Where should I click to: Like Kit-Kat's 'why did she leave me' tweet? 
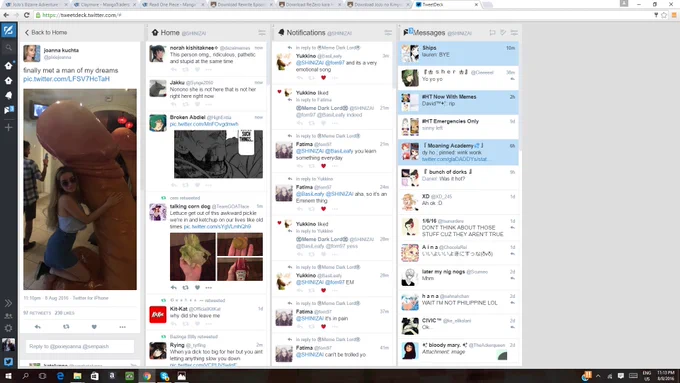click(x=197, y=324)
